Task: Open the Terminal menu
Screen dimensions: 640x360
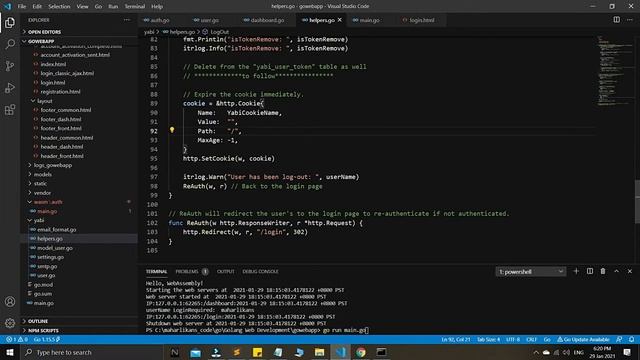Action: click(135, 7)
